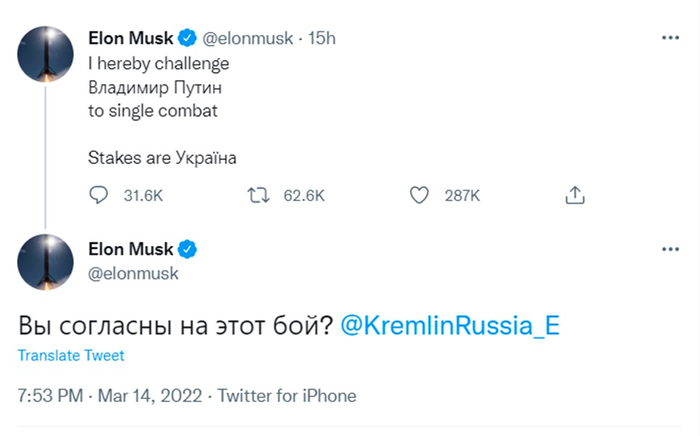Click the 62.6K retweet count
The image size is (700, 436).
[x=304, y=195]
